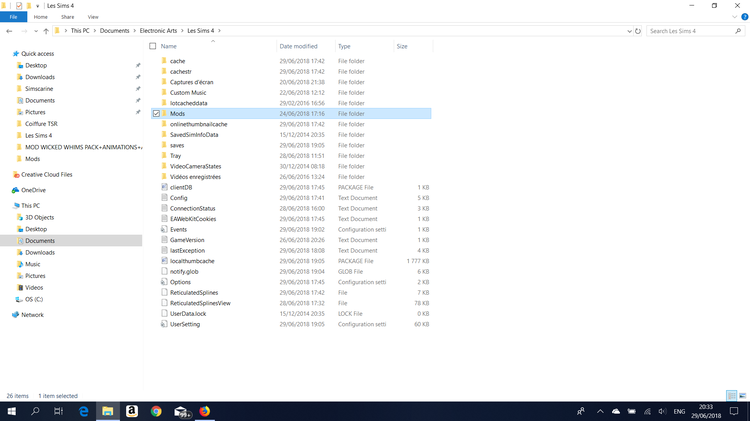Open the People tray icon
750x421 pixels.
(581, 411)
